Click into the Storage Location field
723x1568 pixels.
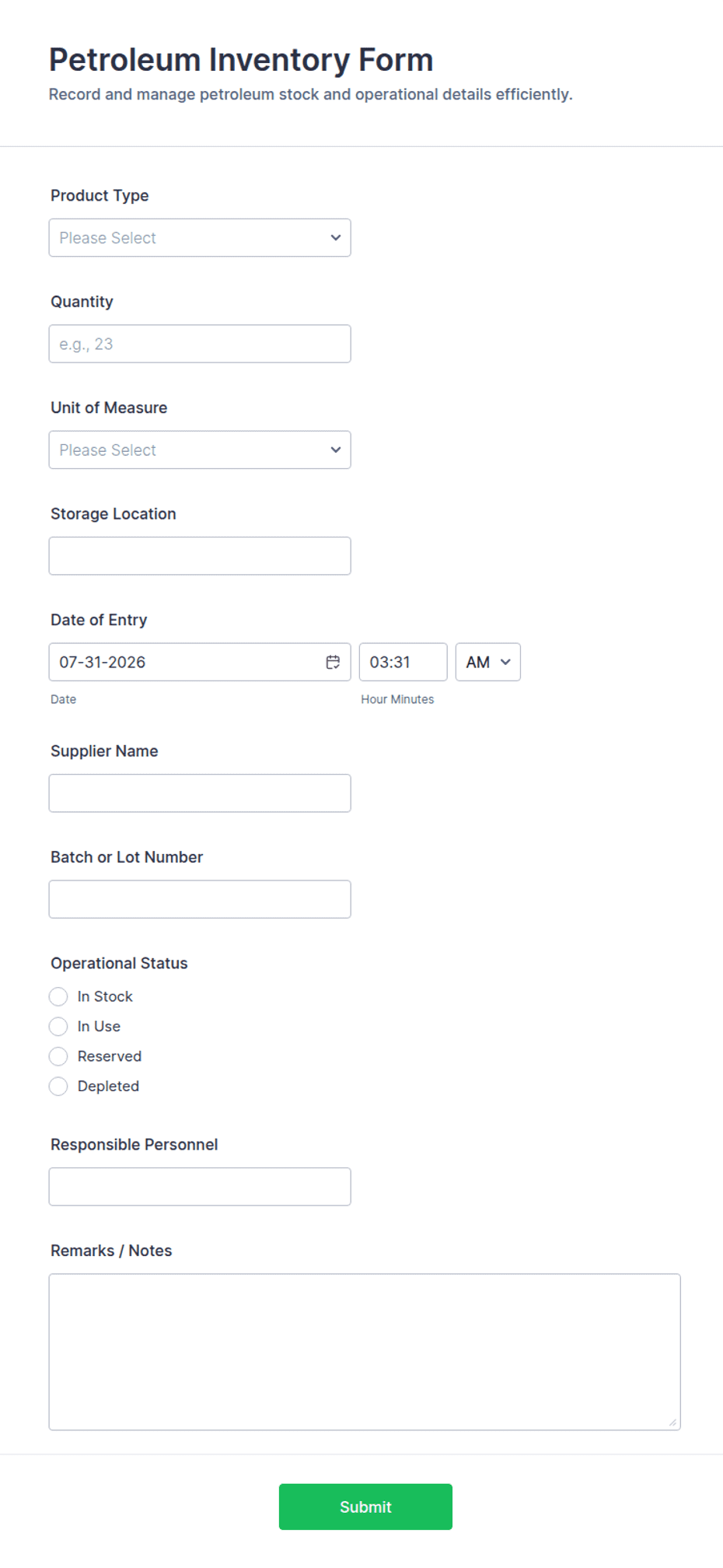tap(200, 556)
